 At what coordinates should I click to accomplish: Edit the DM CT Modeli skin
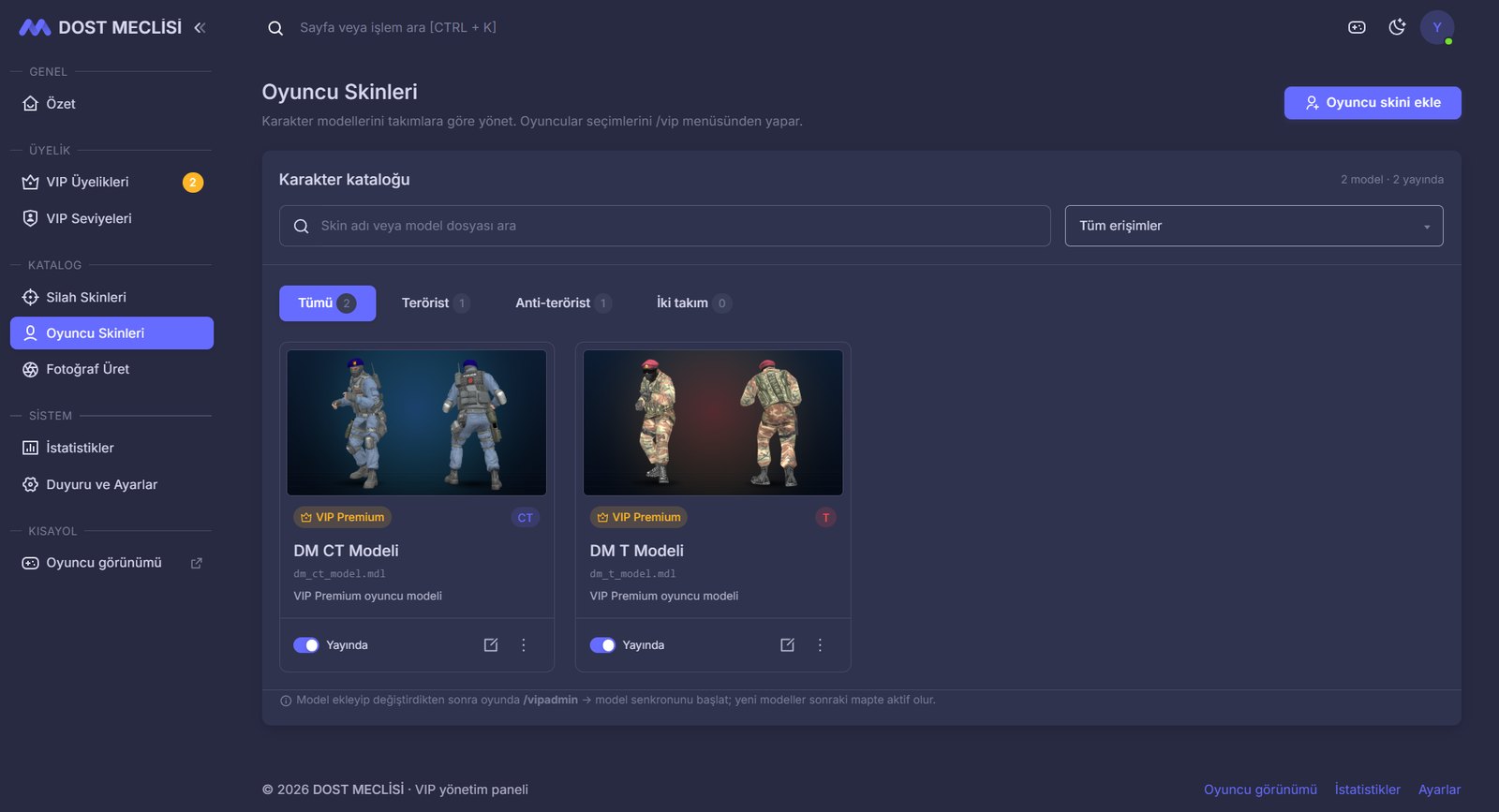491,645
